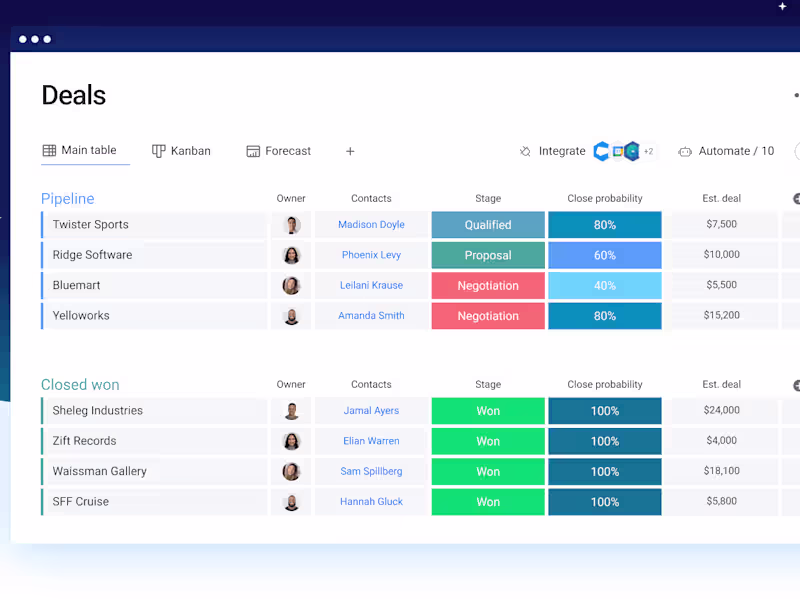Open Automate / 10 automations

pos(726,152)
